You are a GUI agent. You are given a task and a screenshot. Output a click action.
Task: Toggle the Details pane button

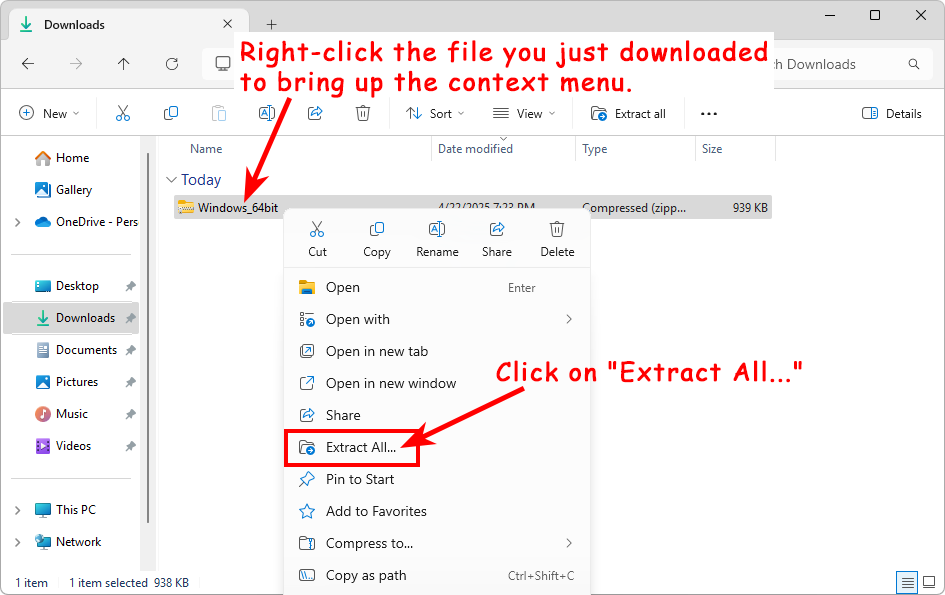point(892,114)
